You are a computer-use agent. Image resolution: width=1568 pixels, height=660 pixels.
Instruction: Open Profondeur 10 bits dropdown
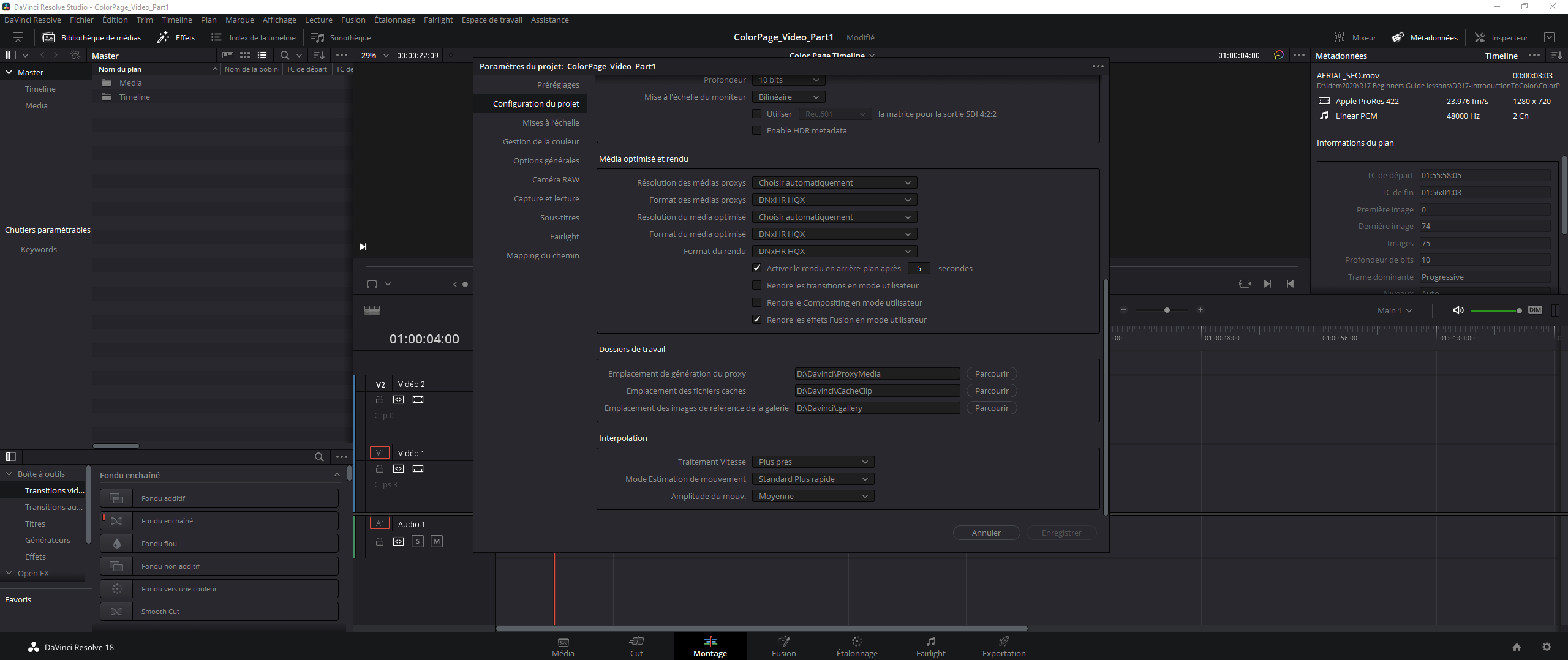click(x=788, y=80)
